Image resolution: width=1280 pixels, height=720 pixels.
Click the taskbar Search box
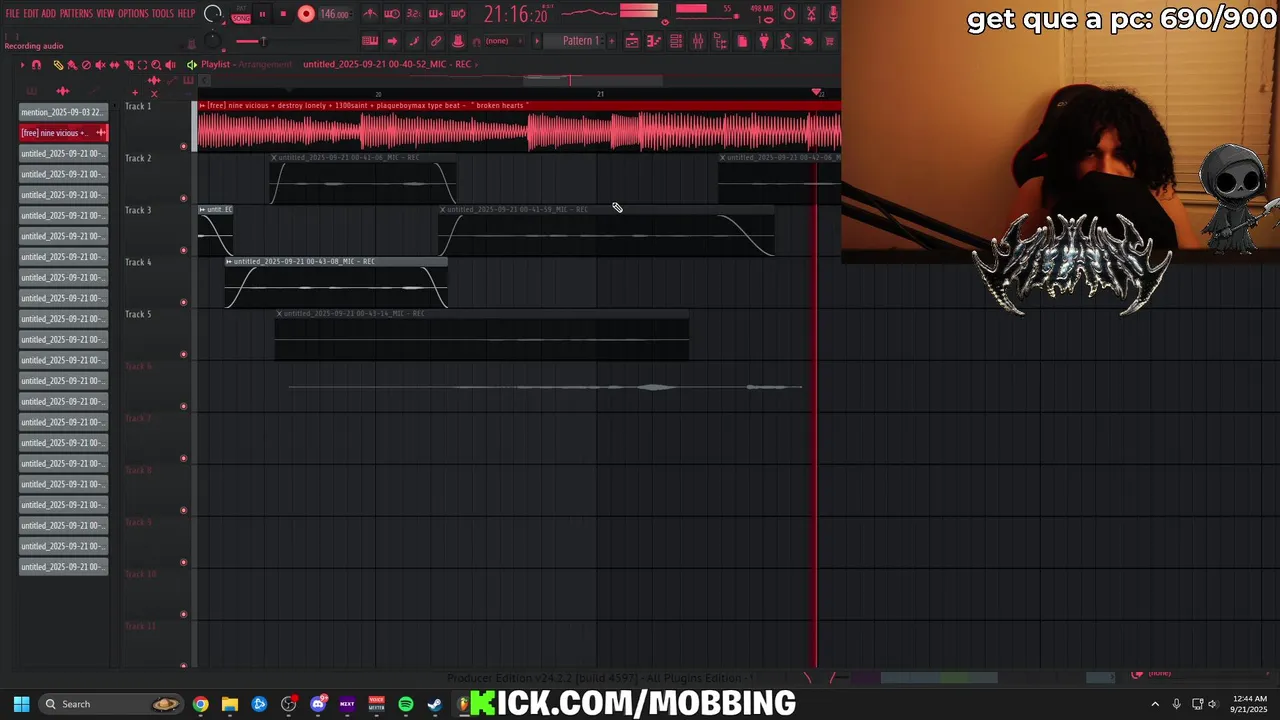click(x=110, y=704)
